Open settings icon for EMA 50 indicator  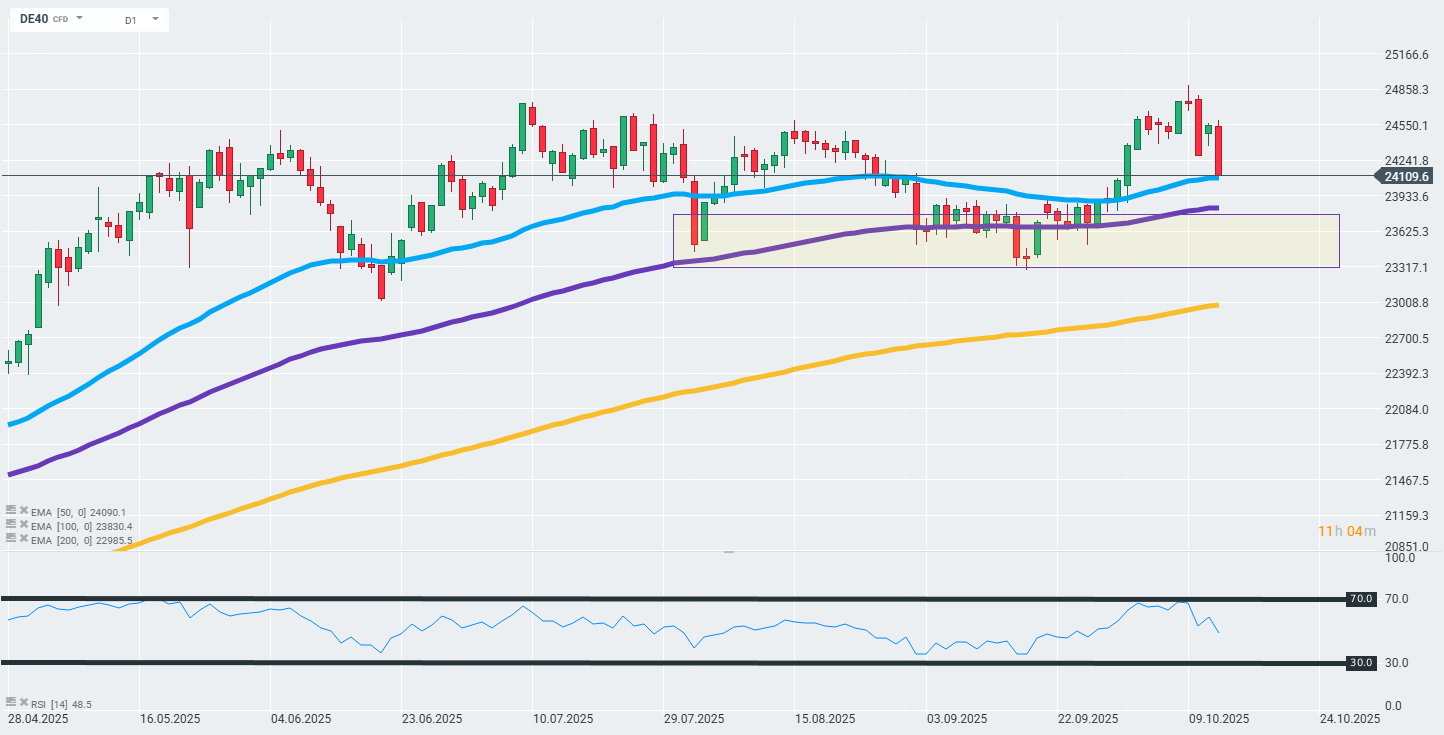tap(11, 510)
